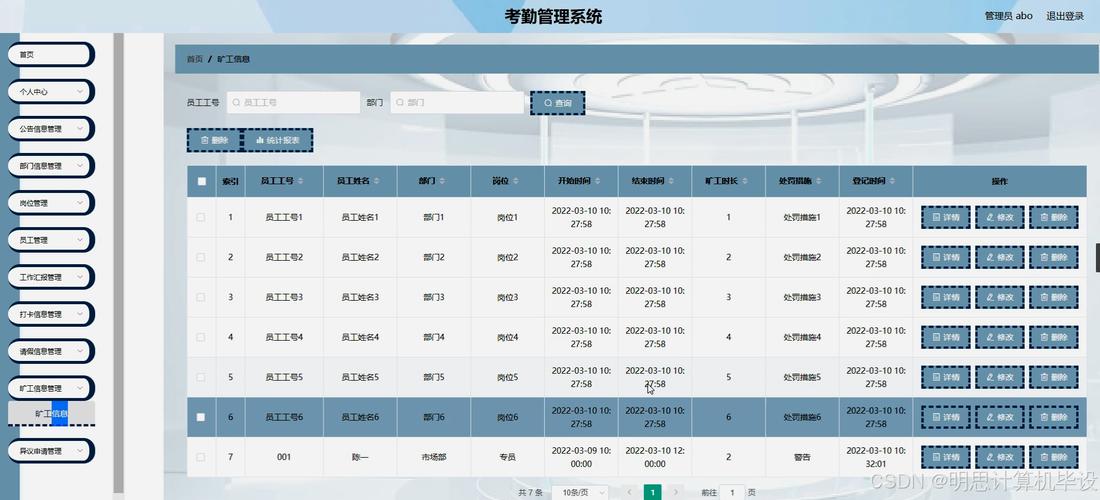Sort by 处罚措施 column arrows
Screen dimensions: 1100x500
pos(818,181)
